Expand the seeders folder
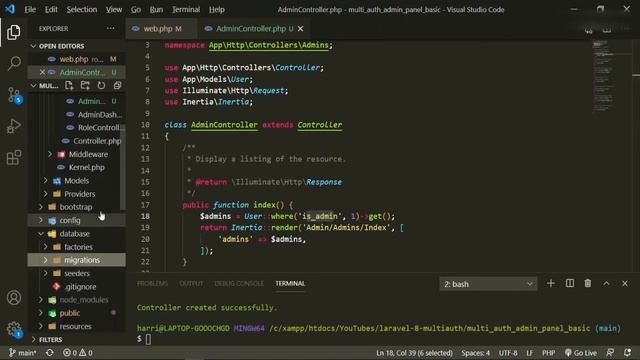The height and width of the screenshot is (360, 640). tap(45, 273)
